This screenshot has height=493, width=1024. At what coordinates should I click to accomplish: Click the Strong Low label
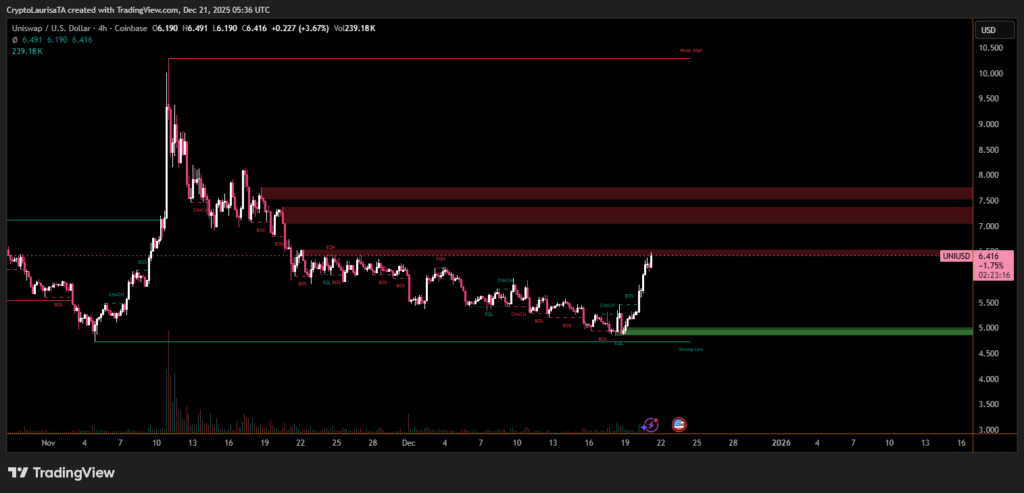pyautogui.click(x=690, y=349)
